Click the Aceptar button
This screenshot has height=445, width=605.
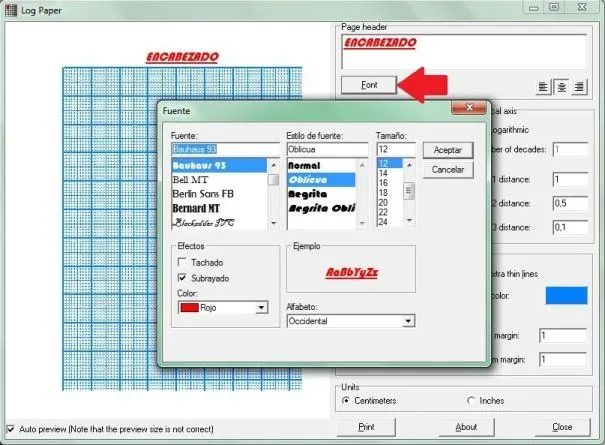446,149
